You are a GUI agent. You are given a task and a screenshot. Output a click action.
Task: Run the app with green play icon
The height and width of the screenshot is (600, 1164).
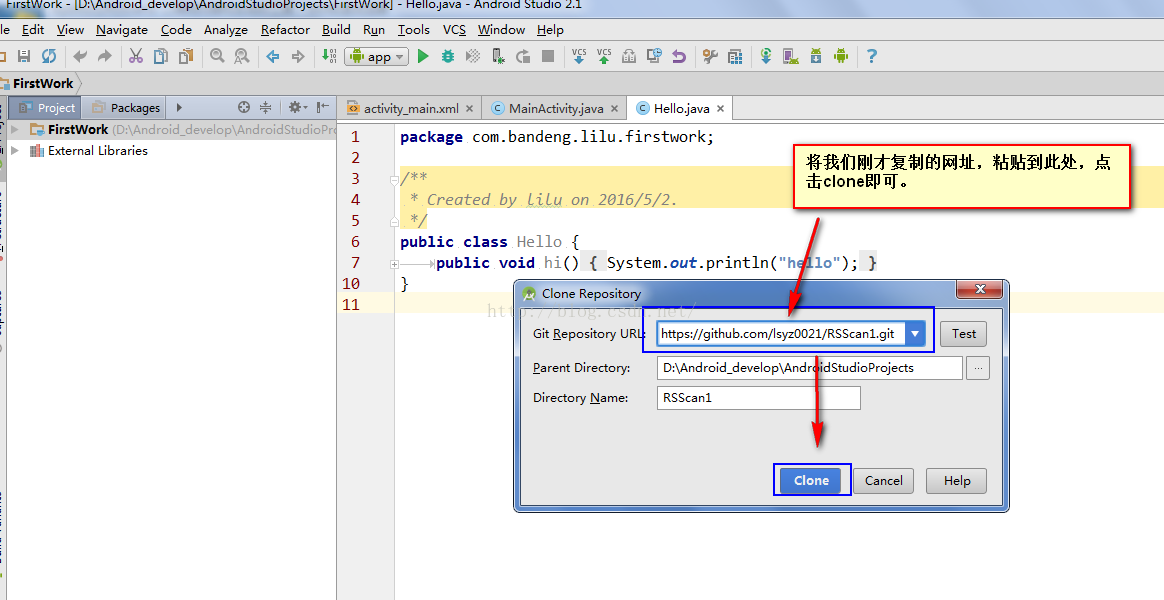tap(423, 56)
